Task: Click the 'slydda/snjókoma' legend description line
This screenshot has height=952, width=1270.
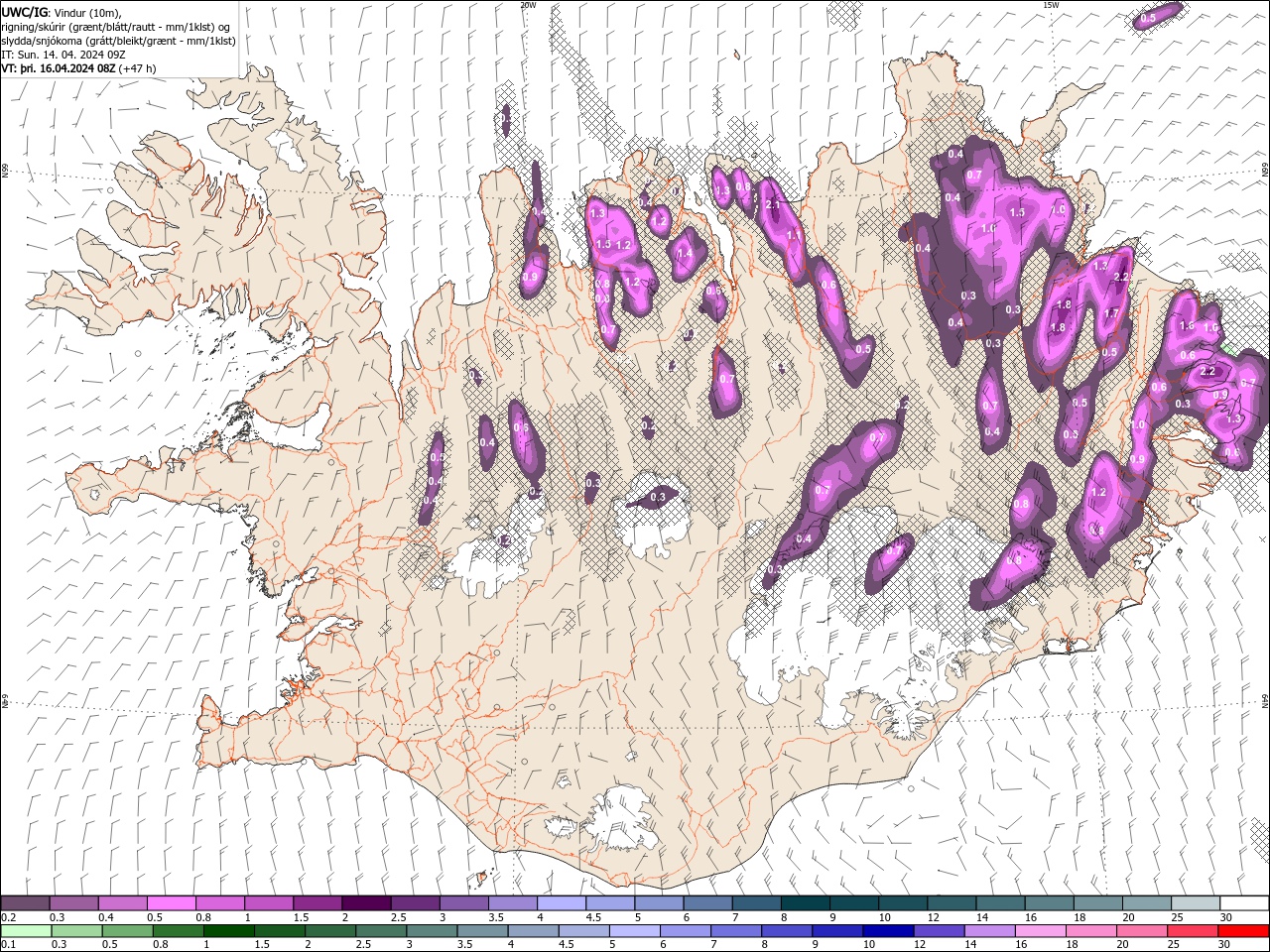Action: click(119, 41)
